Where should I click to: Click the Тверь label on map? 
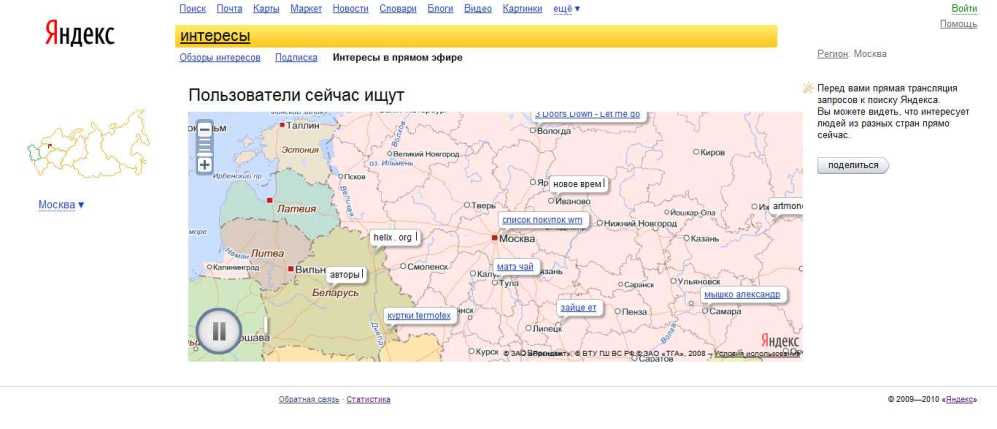click(x=485, y=205)
